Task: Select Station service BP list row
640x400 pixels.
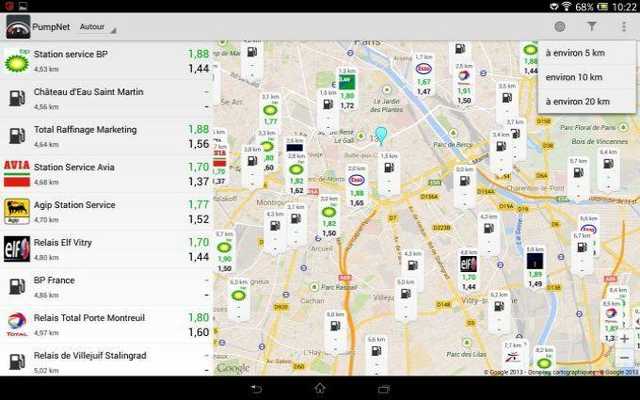Action: (x=107, y=61)
